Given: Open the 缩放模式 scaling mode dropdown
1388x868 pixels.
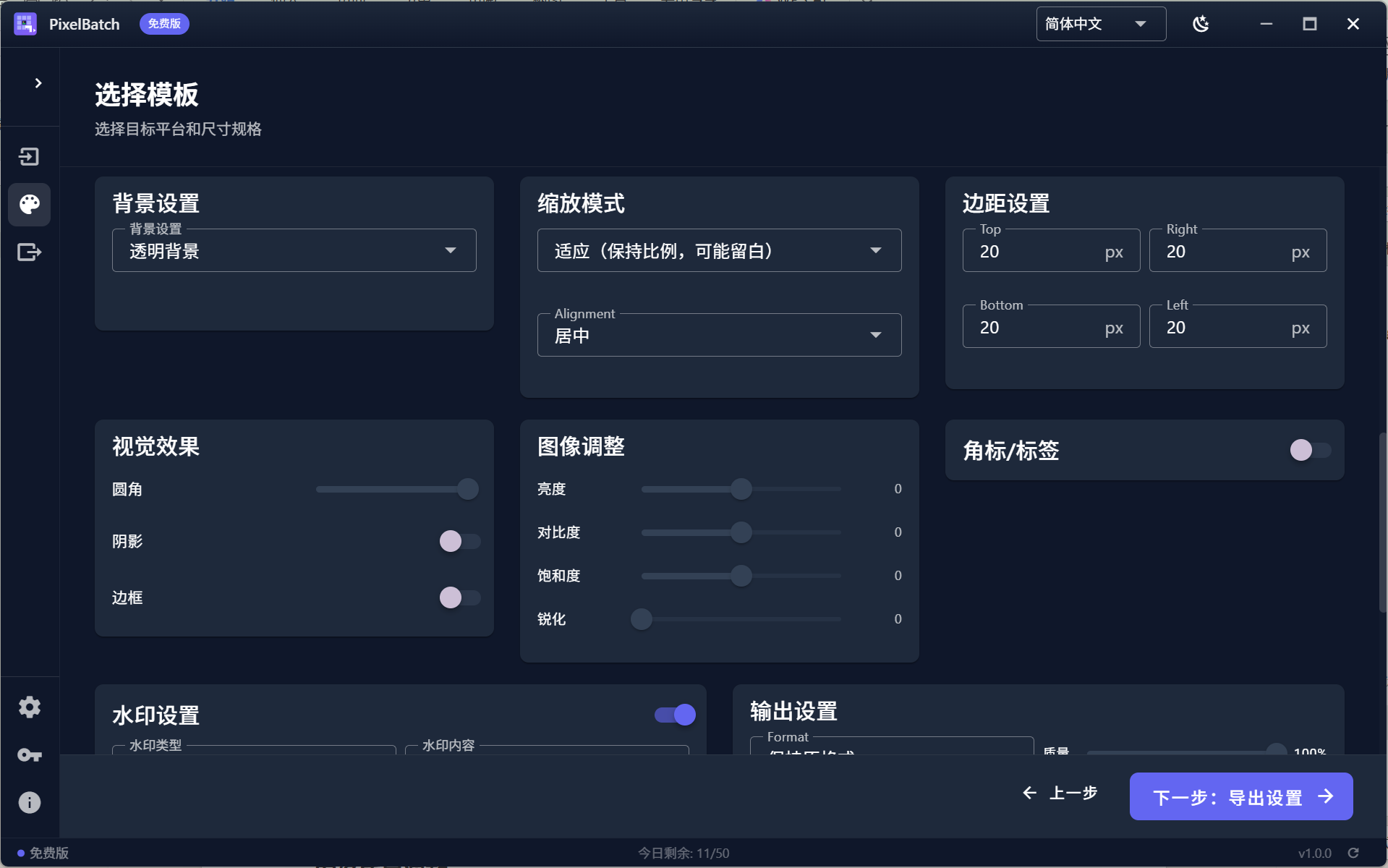Looking at the screenshot, I should pyautogui.click(x=719, y=251).
